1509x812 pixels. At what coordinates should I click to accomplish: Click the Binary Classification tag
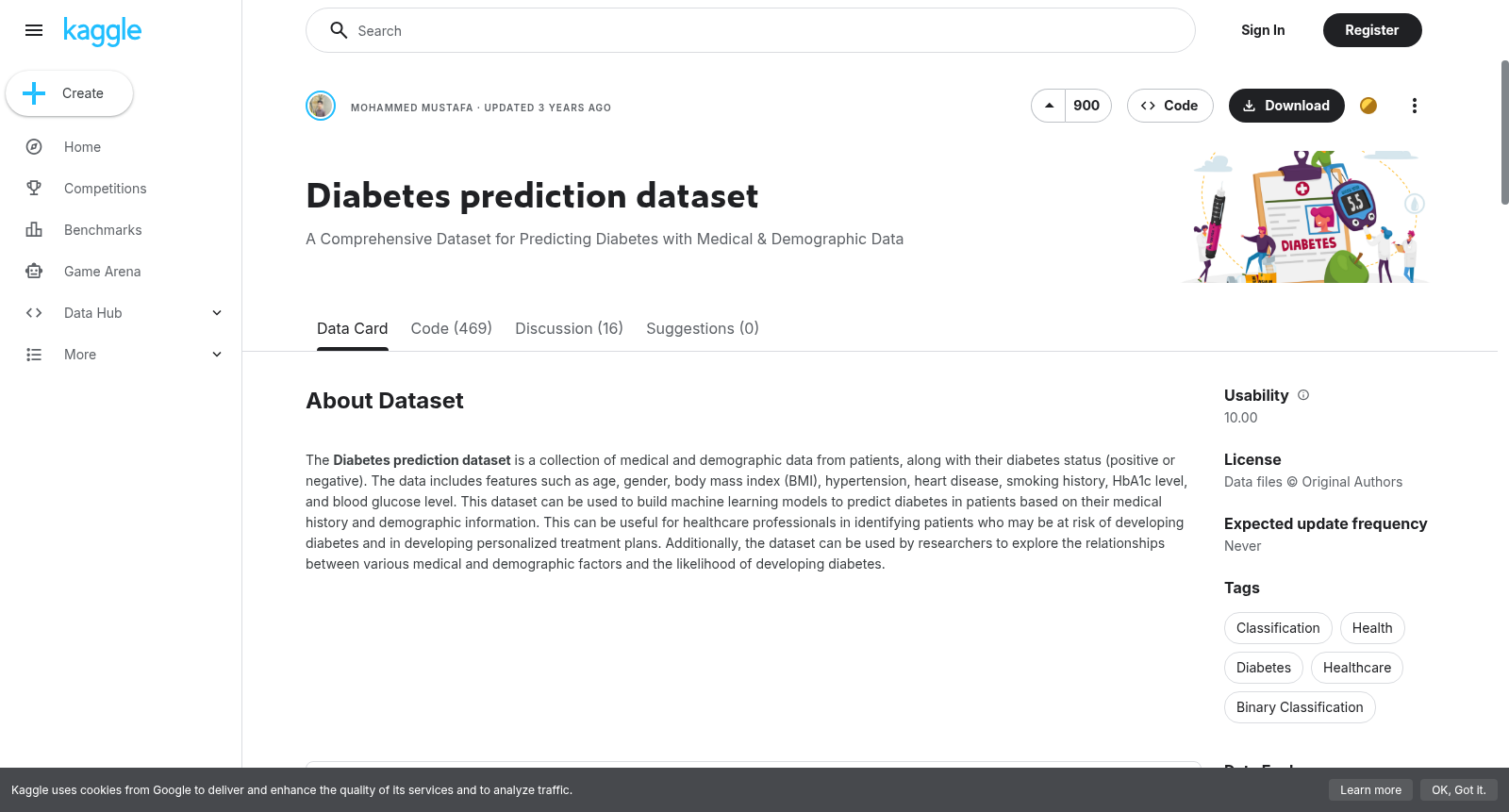coord(1300,707)
